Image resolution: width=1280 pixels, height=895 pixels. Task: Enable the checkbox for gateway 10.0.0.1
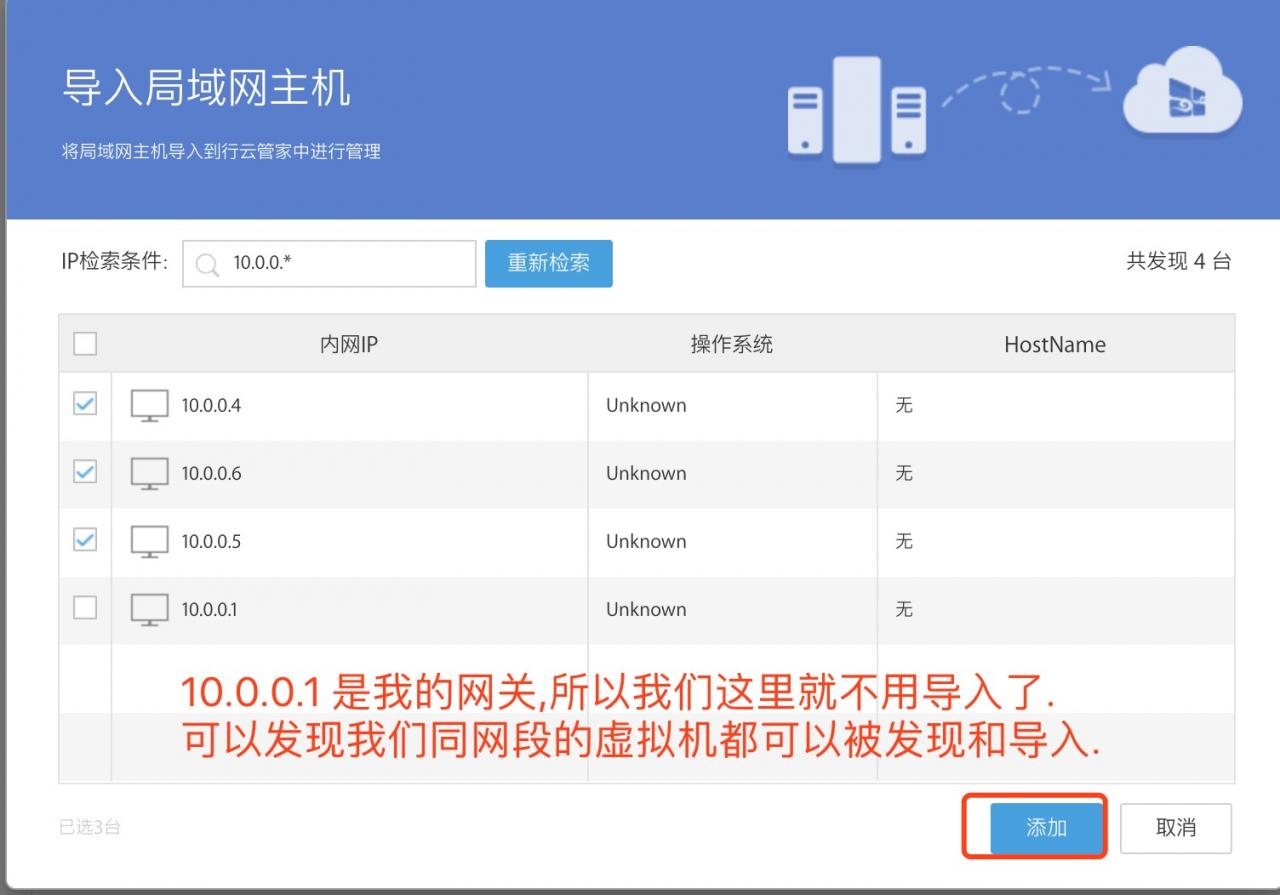(85, 608)
